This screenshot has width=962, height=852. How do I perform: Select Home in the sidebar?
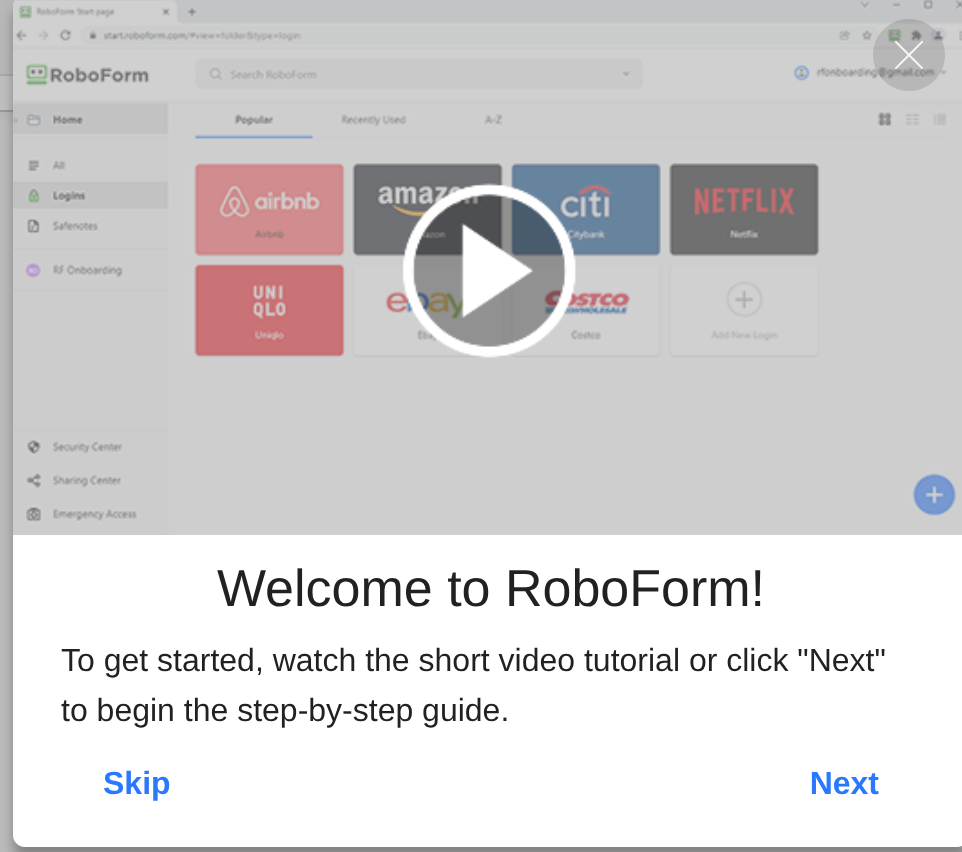(90, 120)
